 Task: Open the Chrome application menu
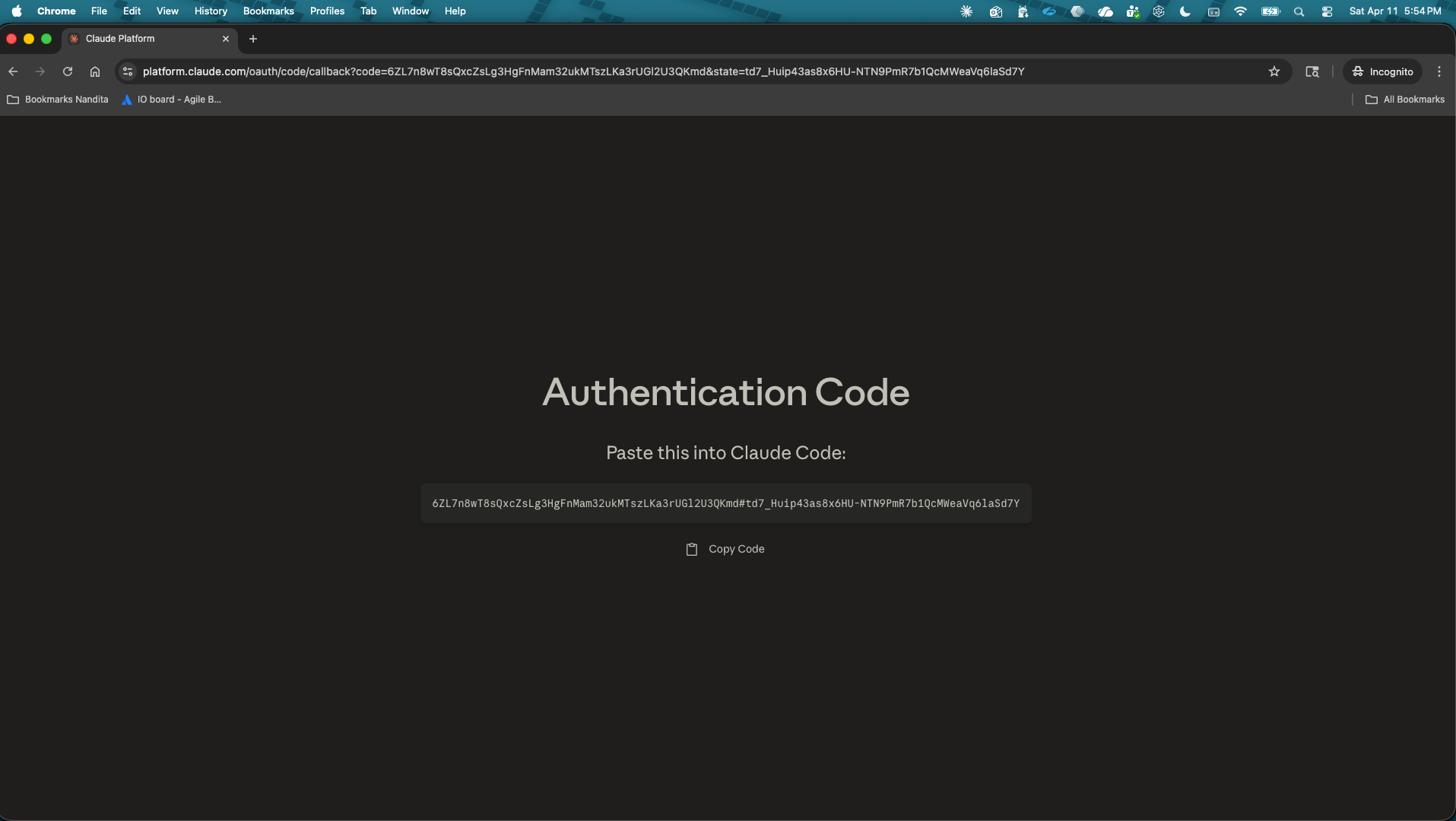tap(56, 11)
